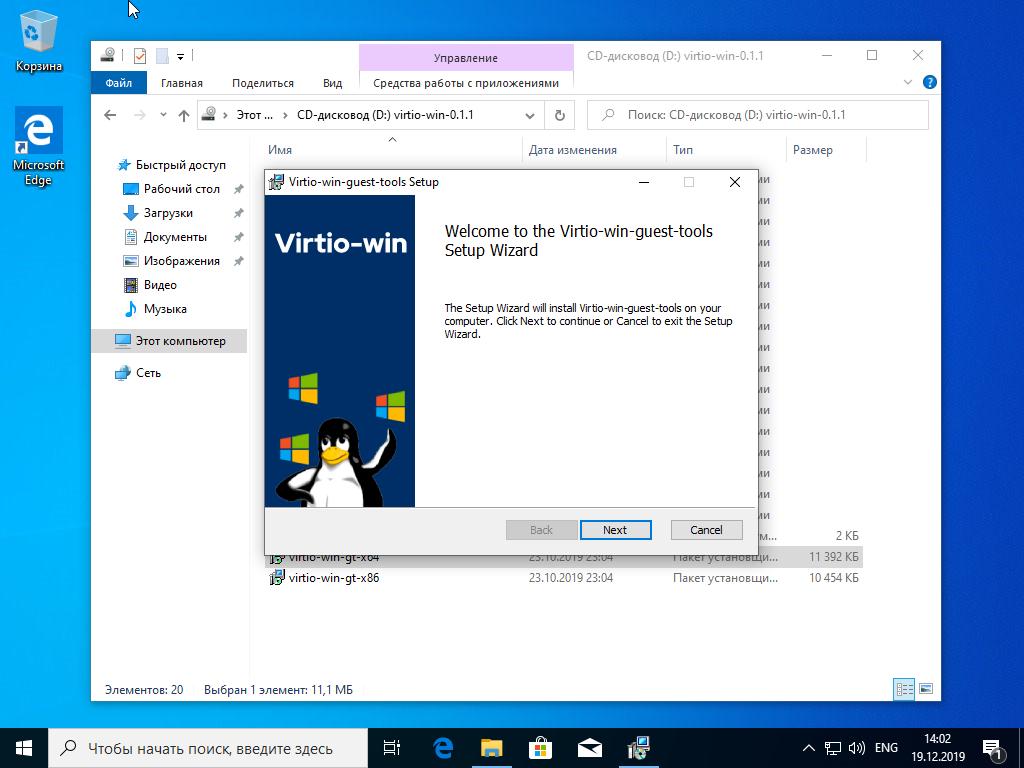Screen dimensions: 1024x768
Task: Cancel the Virtio-win-guest-tools setup
Action: pyautogui.click(x=705, y=530)
